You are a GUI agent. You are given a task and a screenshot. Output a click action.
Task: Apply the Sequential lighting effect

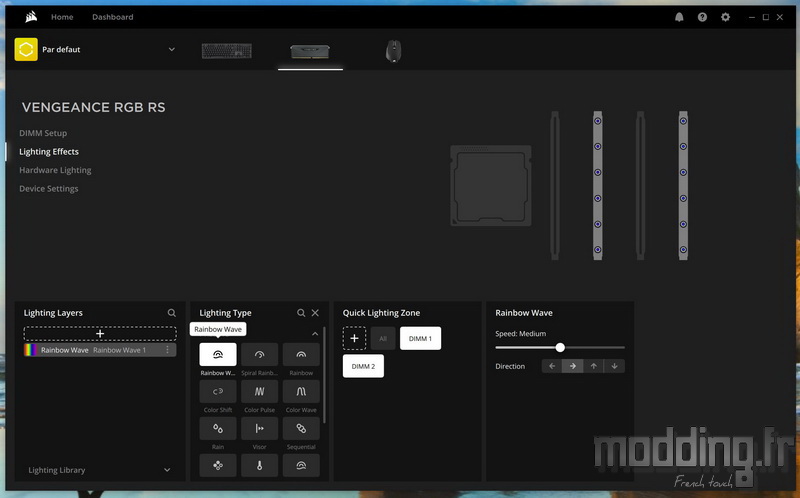301,428
